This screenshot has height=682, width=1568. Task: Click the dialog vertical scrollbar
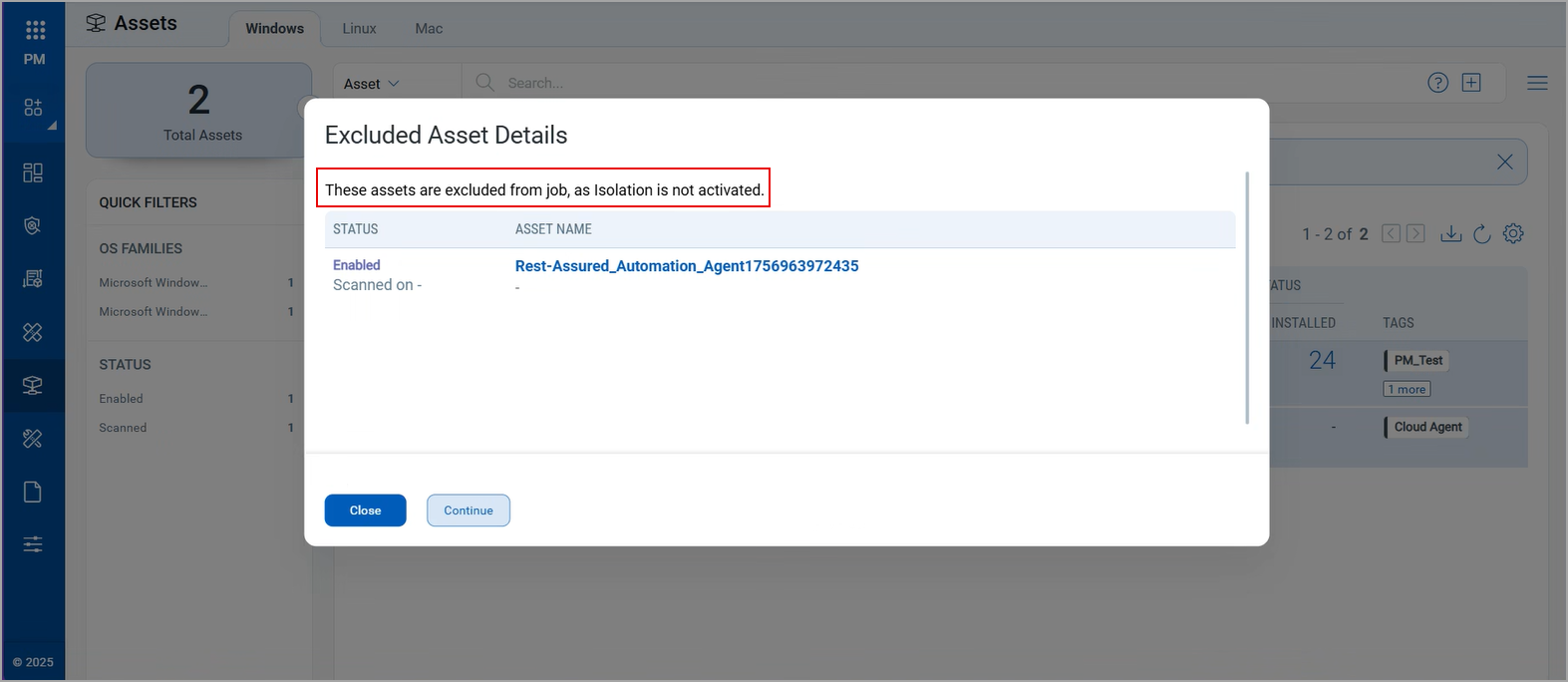coord(1247,298)
